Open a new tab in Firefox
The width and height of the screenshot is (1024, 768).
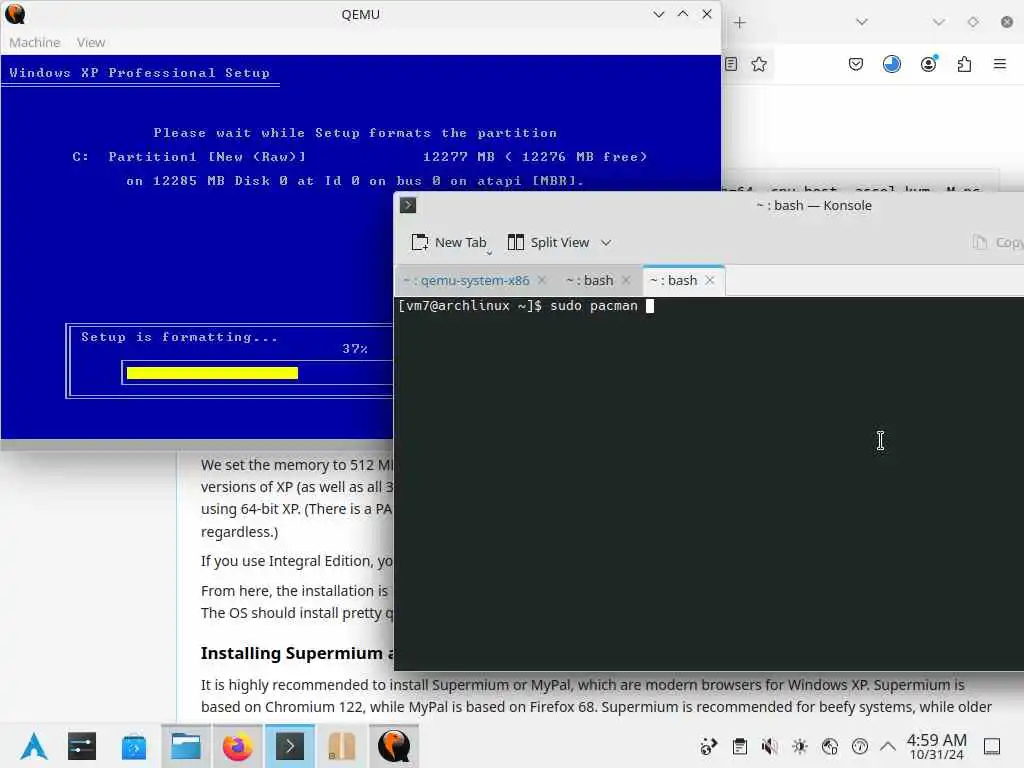739,23
